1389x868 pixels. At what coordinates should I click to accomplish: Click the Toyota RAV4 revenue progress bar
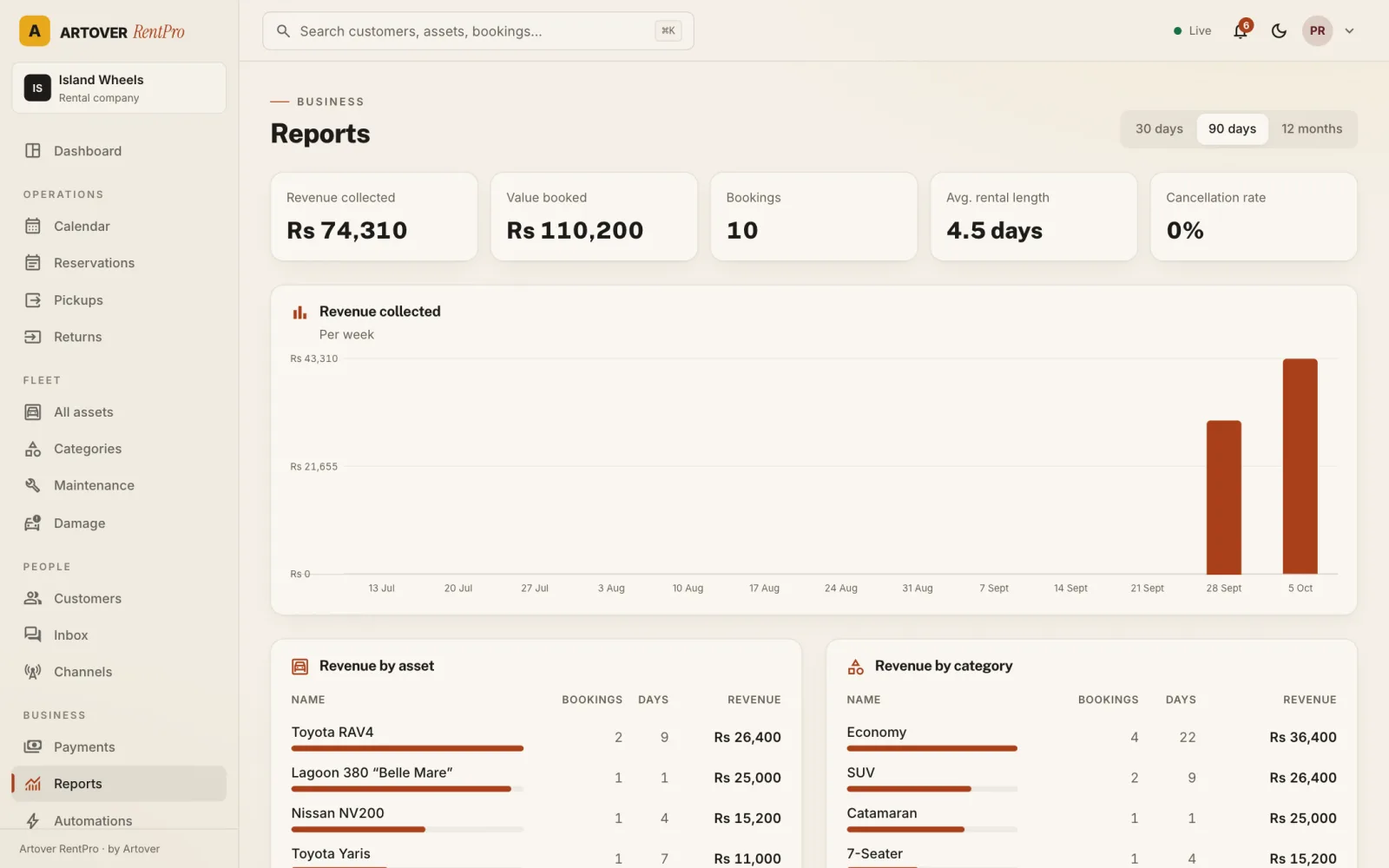click(407, 748)
